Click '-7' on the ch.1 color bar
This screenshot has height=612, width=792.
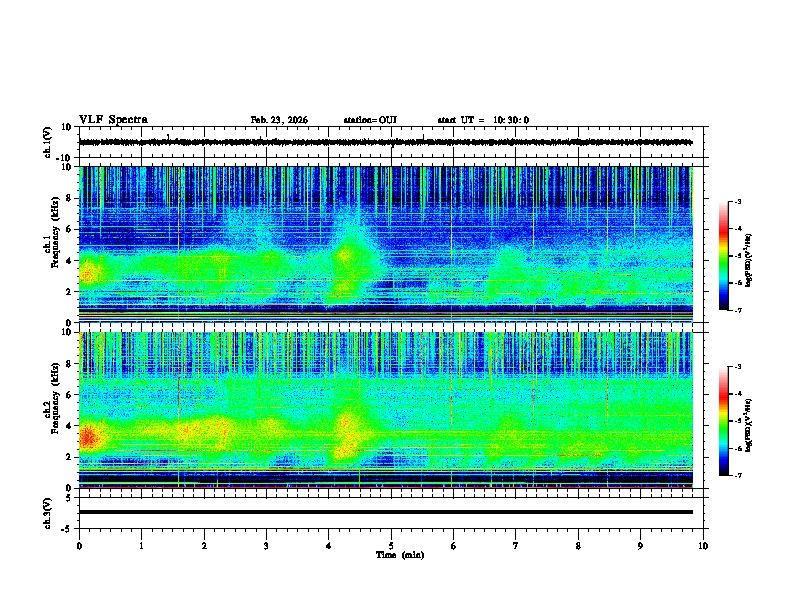click(x=738, y=310)
